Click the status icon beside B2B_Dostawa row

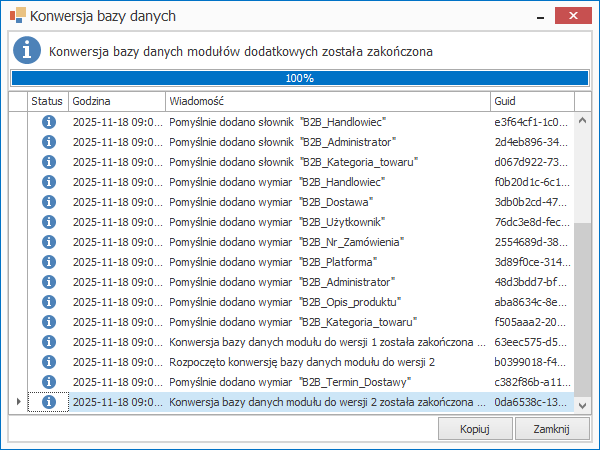click(48, 201)
